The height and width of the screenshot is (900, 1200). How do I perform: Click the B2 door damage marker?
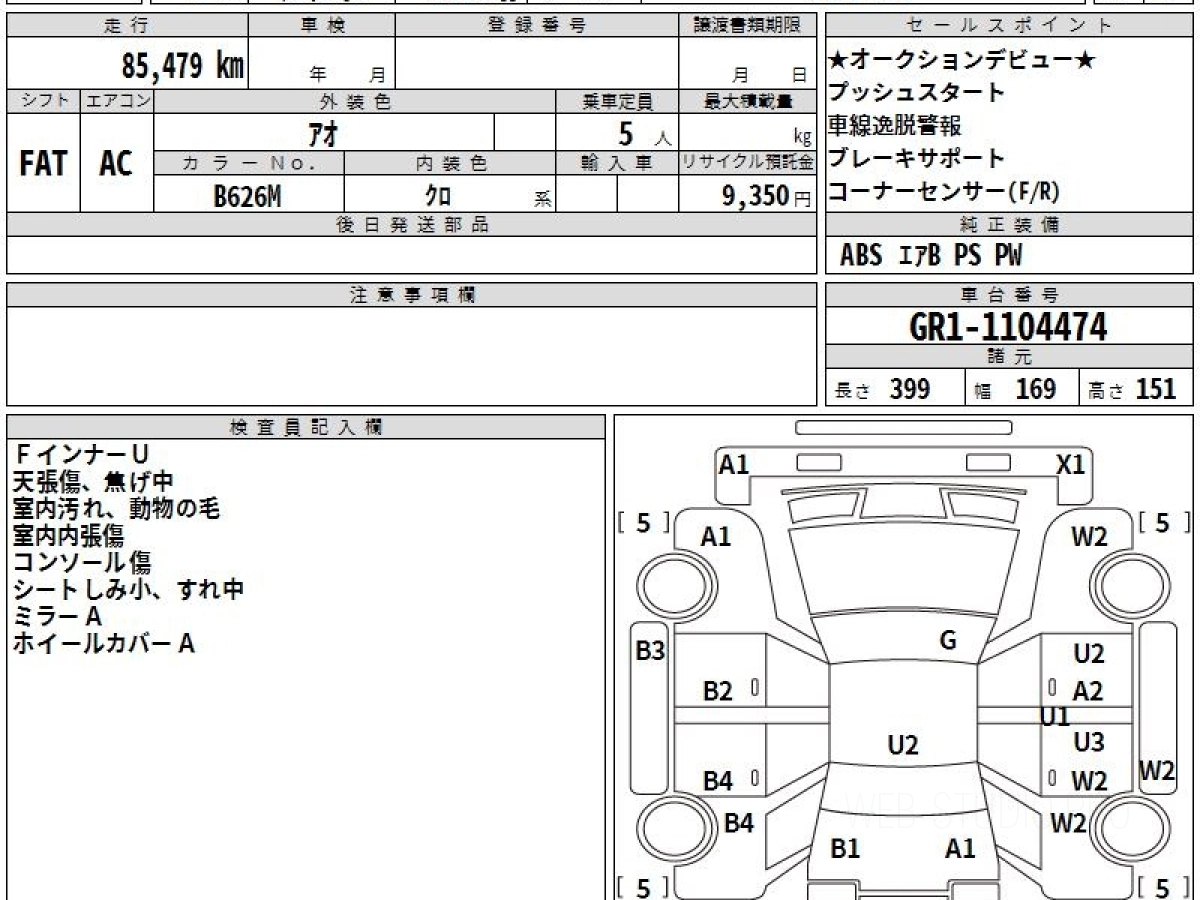[x=718, y=691]
